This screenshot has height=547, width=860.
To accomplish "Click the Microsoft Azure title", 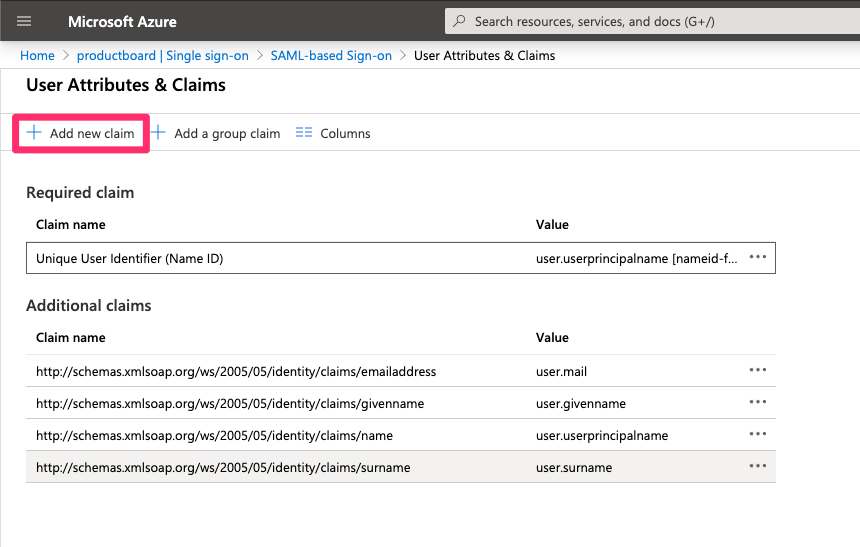I will [x=122, y=21].
